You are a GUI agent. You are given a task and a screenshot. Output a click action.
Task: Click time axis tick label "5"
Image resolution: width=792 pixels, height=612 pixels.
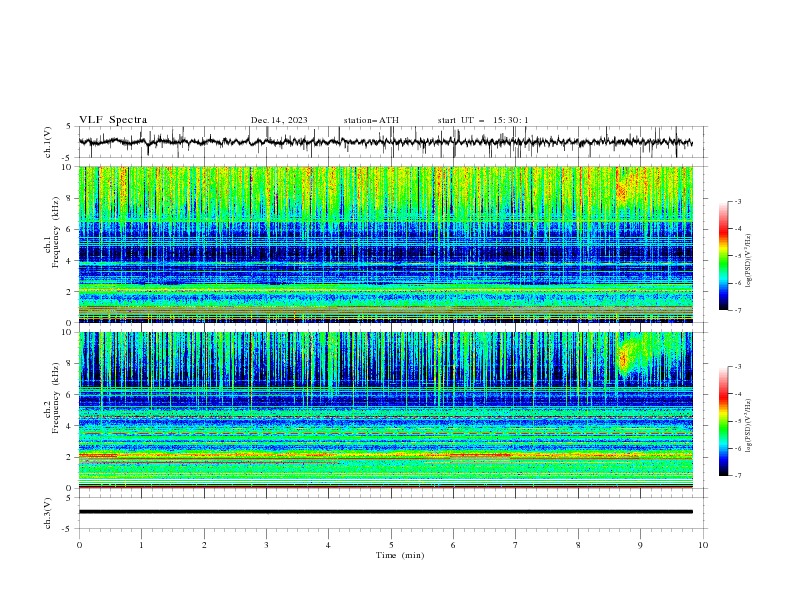point(391,545)
